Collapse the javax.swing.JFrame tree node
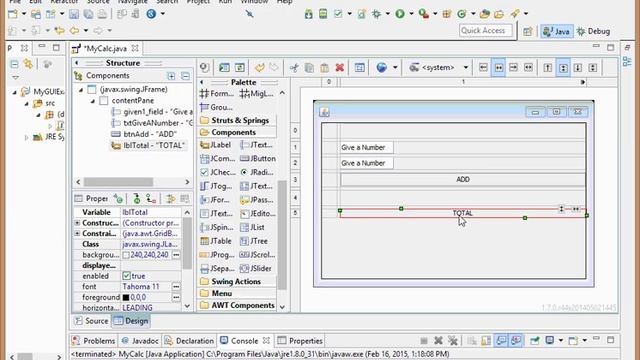 [x=81, y=89]
